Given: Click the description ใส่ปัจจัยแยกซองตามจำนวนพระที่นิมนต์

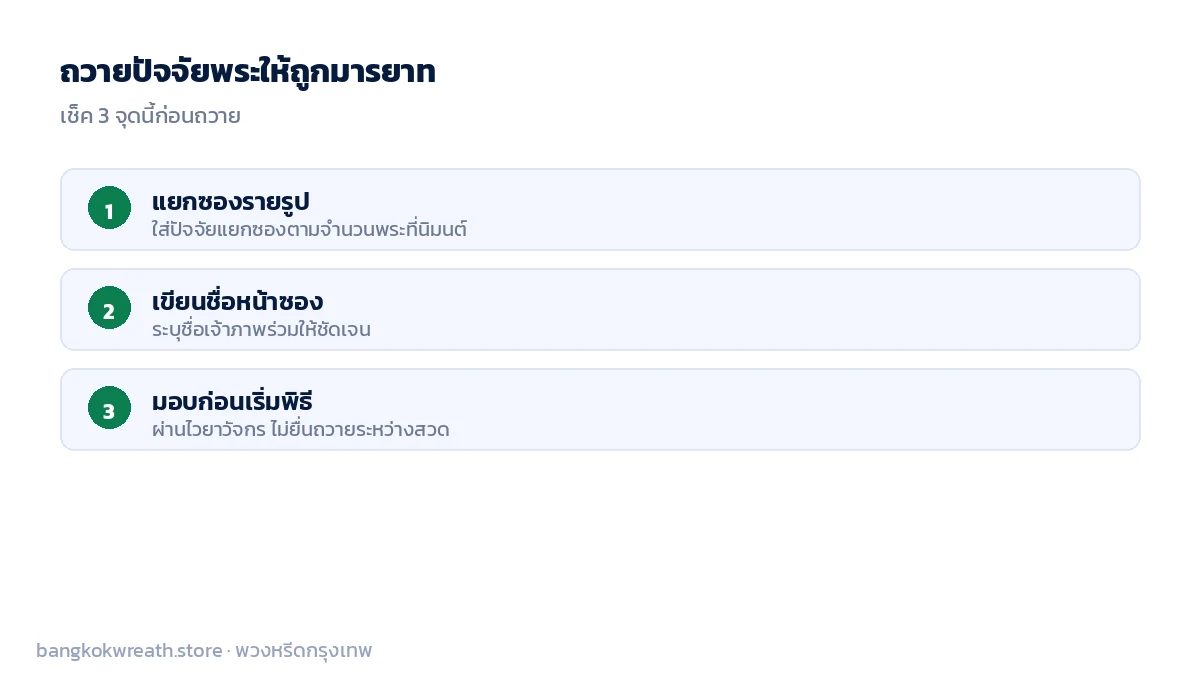Looking at the screenshot, I should pos(309,229).
